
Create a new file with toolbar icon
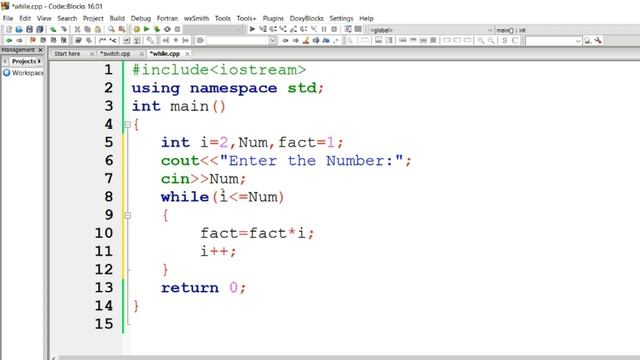[x=9, y=29]
